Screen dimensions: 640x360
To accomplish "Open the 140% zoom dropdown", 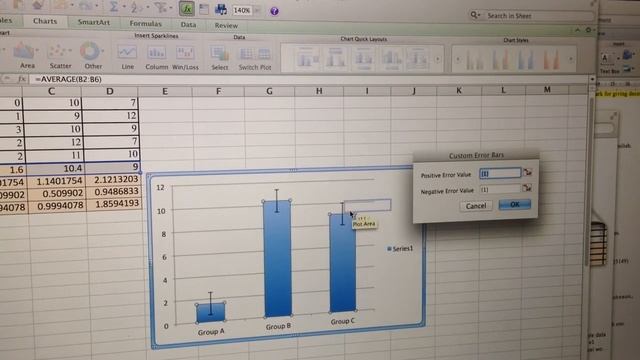I will click(258, 11).
